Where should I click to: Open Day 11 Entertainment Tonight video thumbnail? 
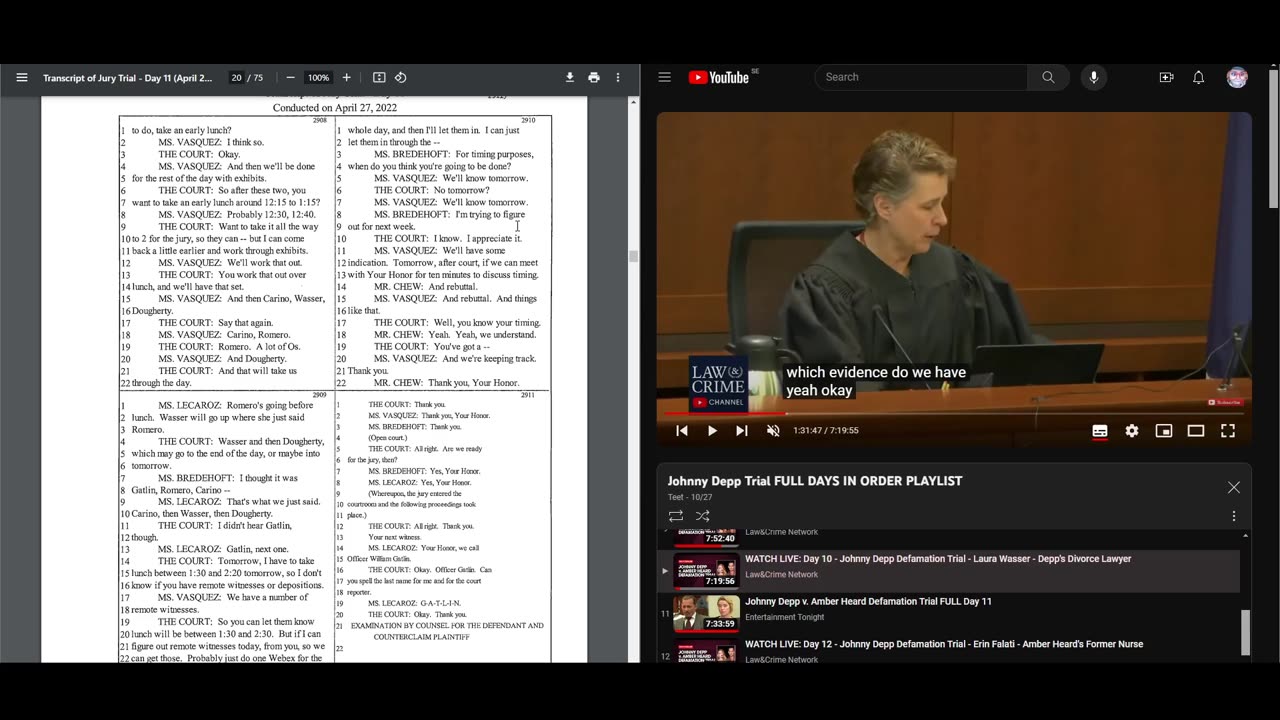click(x=706, y=613)
